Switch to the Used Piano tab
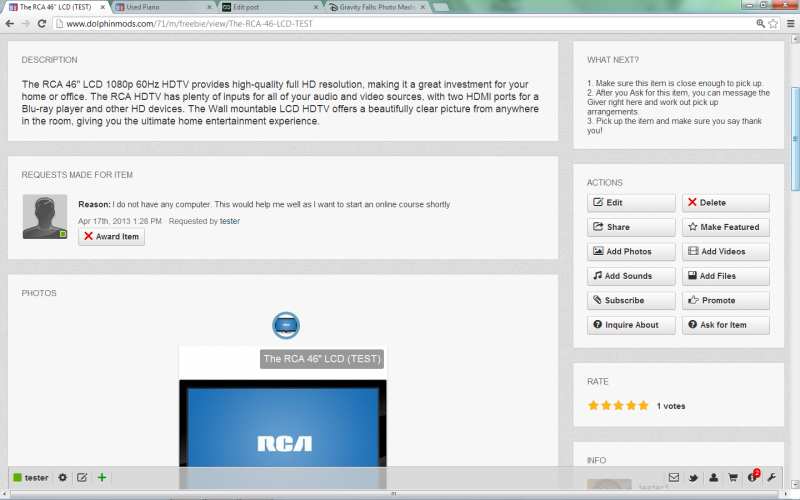The image size is (800, 500). (161, 7)
